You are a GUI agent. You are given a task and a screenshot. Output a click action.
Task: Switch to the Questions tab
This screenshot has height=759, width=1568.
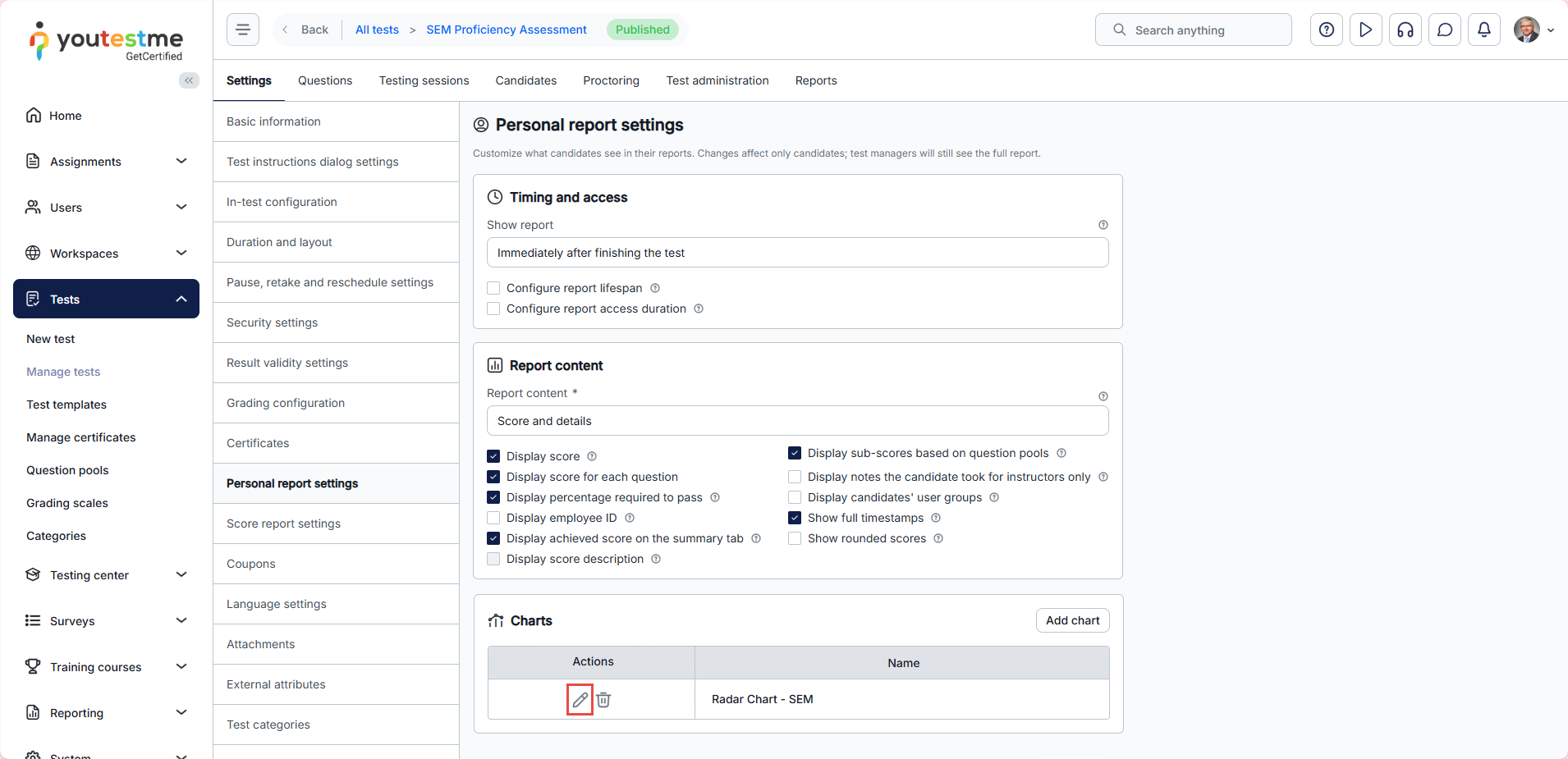325,80
